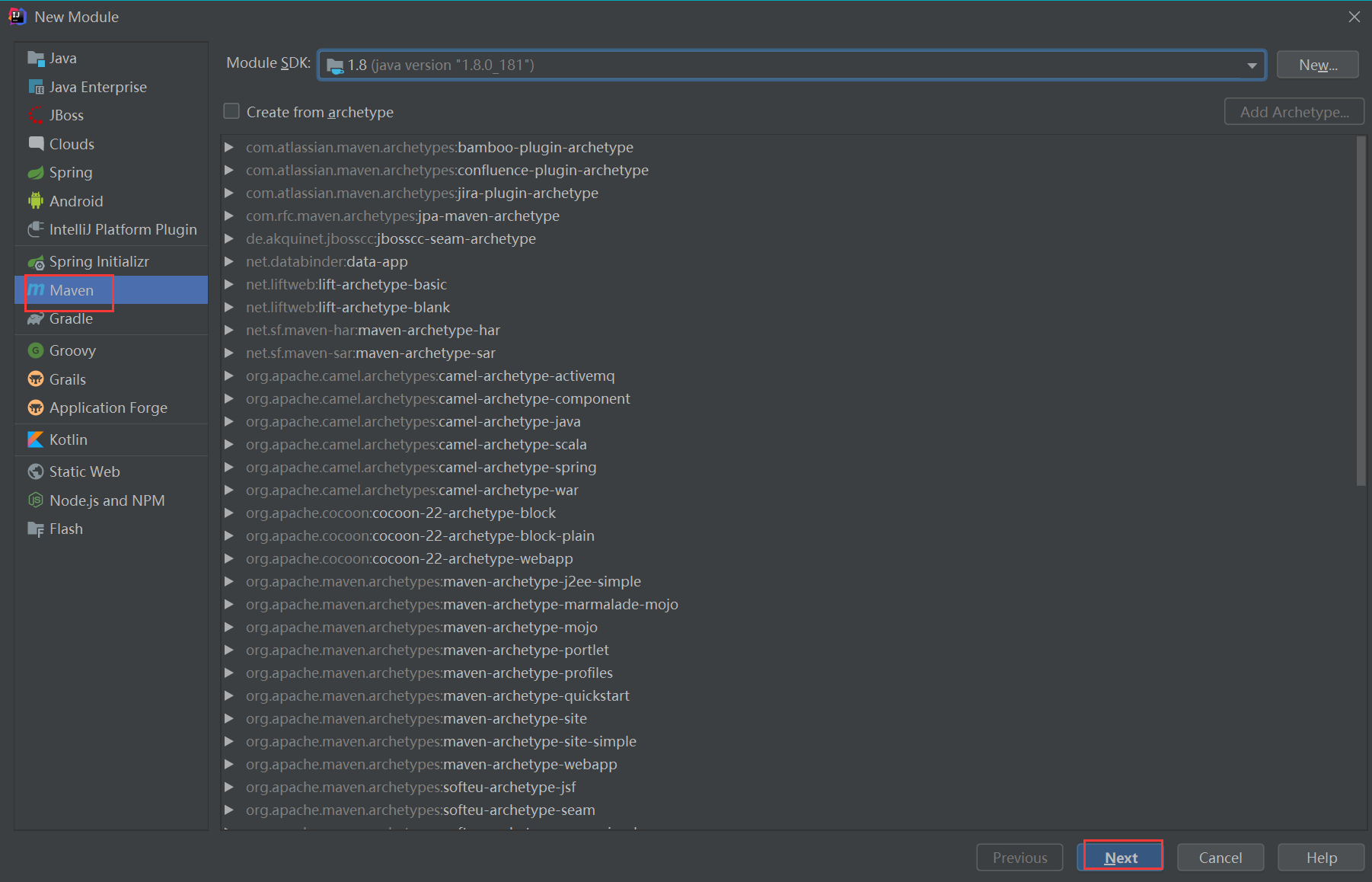Select maven-archetype-har row text
1372x882 pixels.
[373, 330]
